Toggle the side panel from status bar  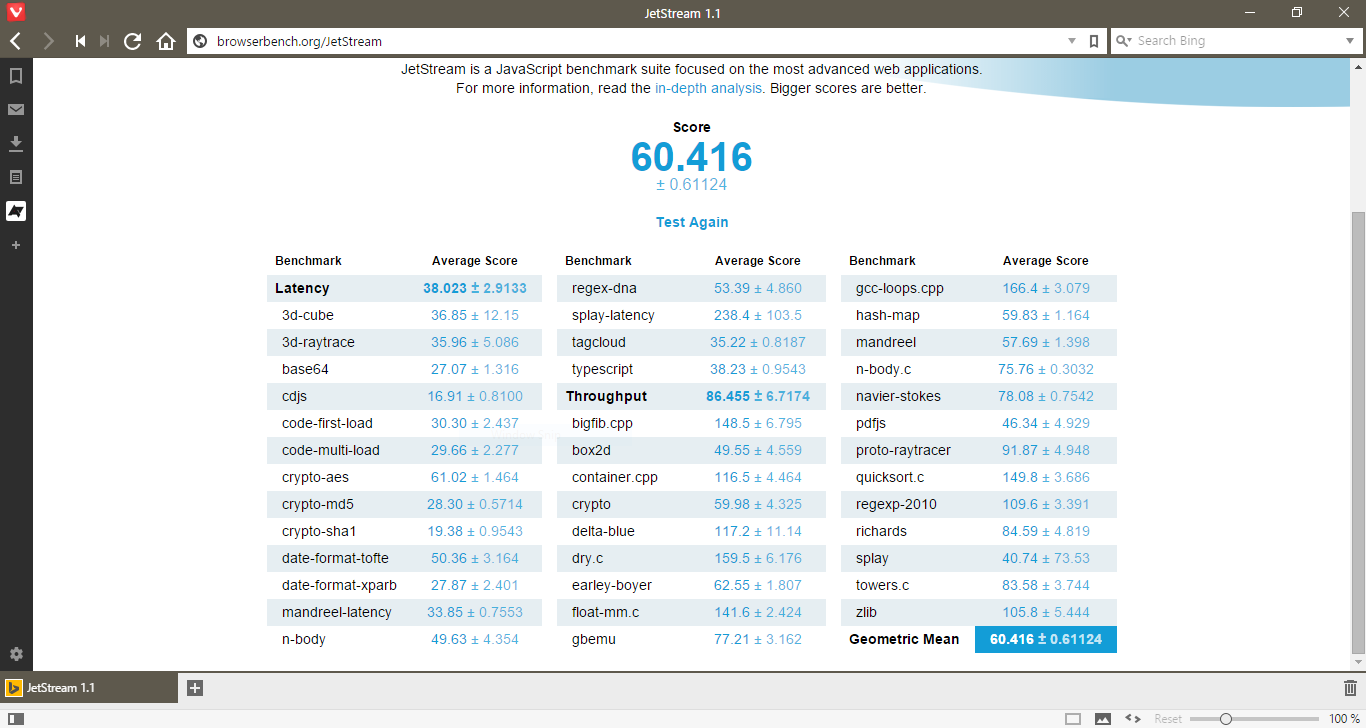click(x=16, y=719)
